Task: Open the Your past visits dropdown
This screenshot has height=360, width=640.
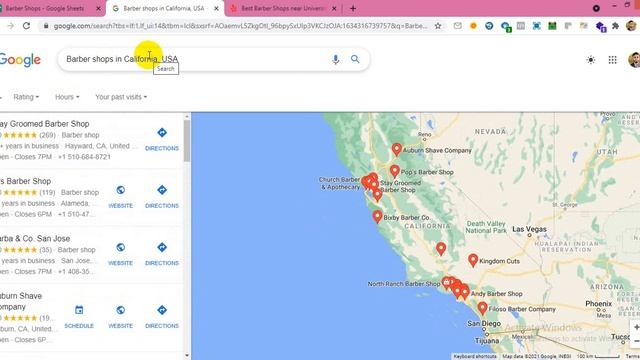Action: coord(121,97)
